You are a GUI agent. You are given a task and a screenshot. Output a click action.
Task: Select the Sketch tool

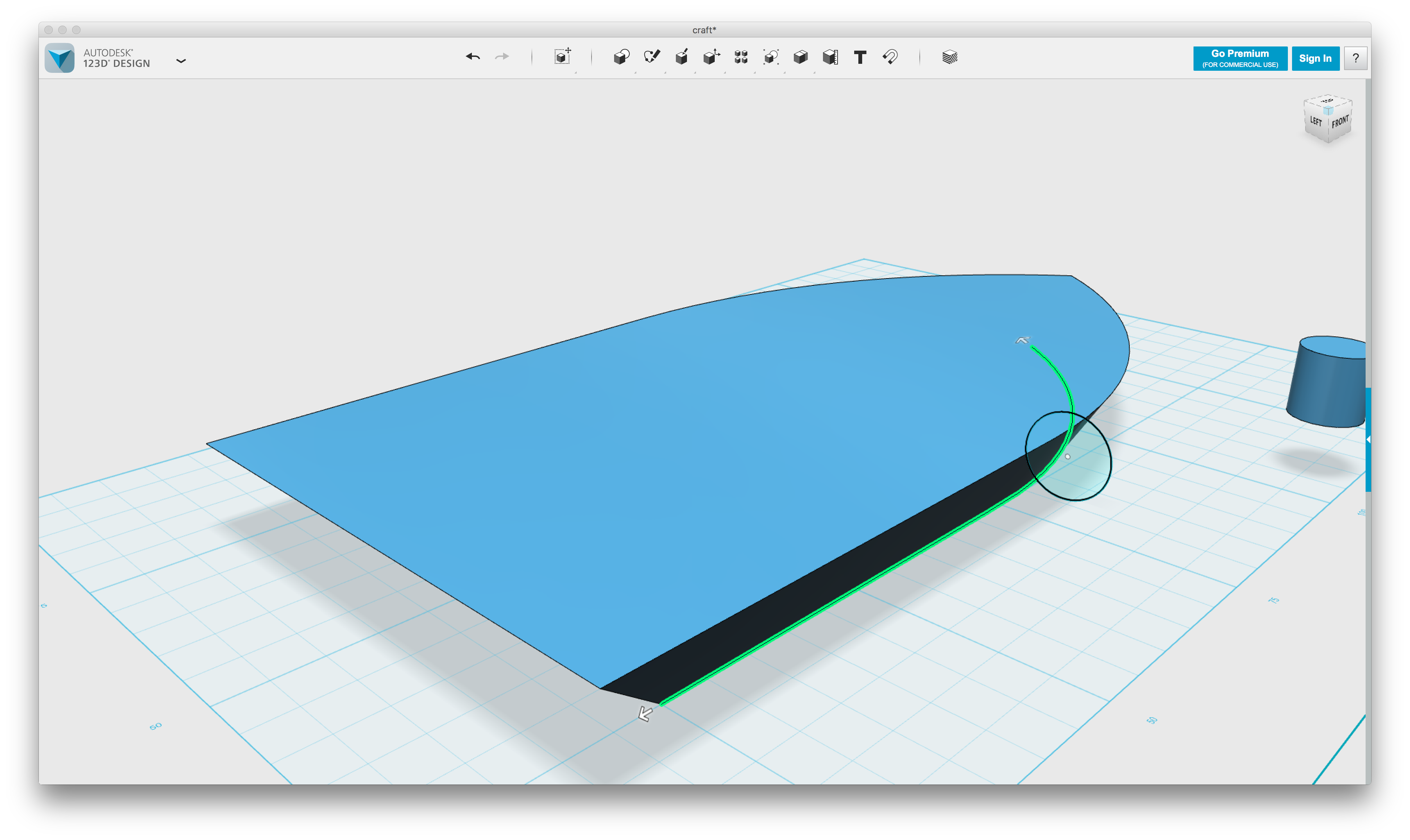(651, 57)
